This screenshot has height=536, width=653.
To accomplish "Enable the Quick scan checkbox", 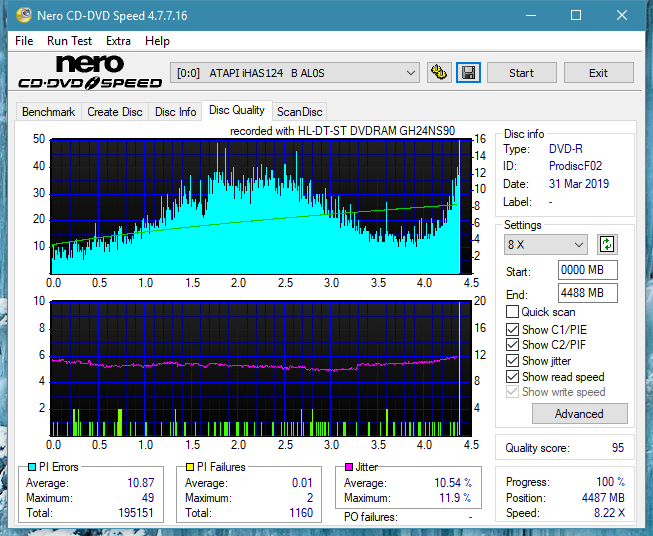I will [512, 312].
